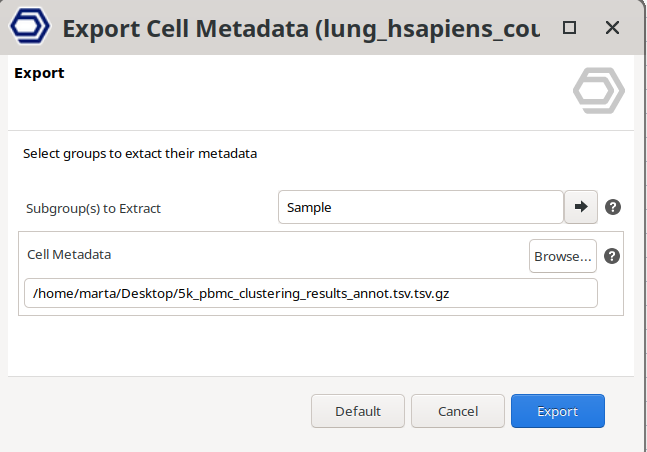647x452 pixels.
Task: Open help icon for Cell Metadata
Action: pyautogui.click(x=613, y=256)
